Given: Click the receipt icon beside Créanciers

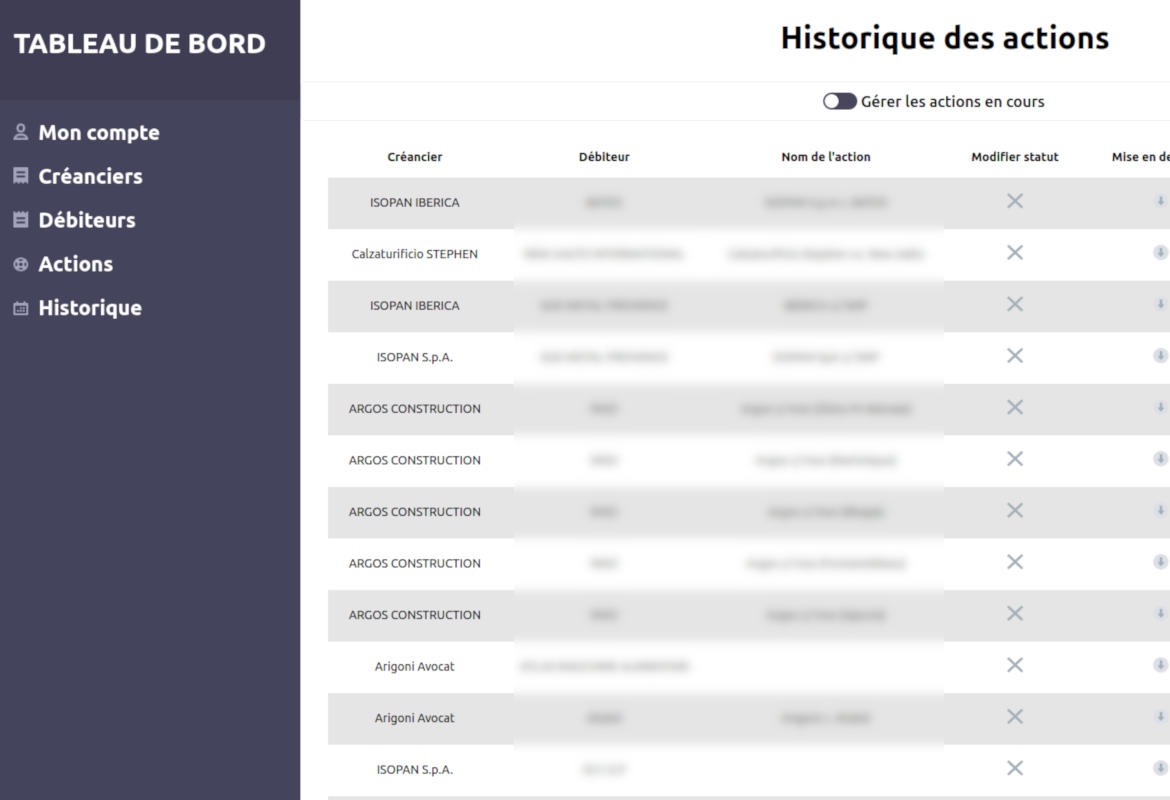Looking at the screenshot, I should click(20, 176).
